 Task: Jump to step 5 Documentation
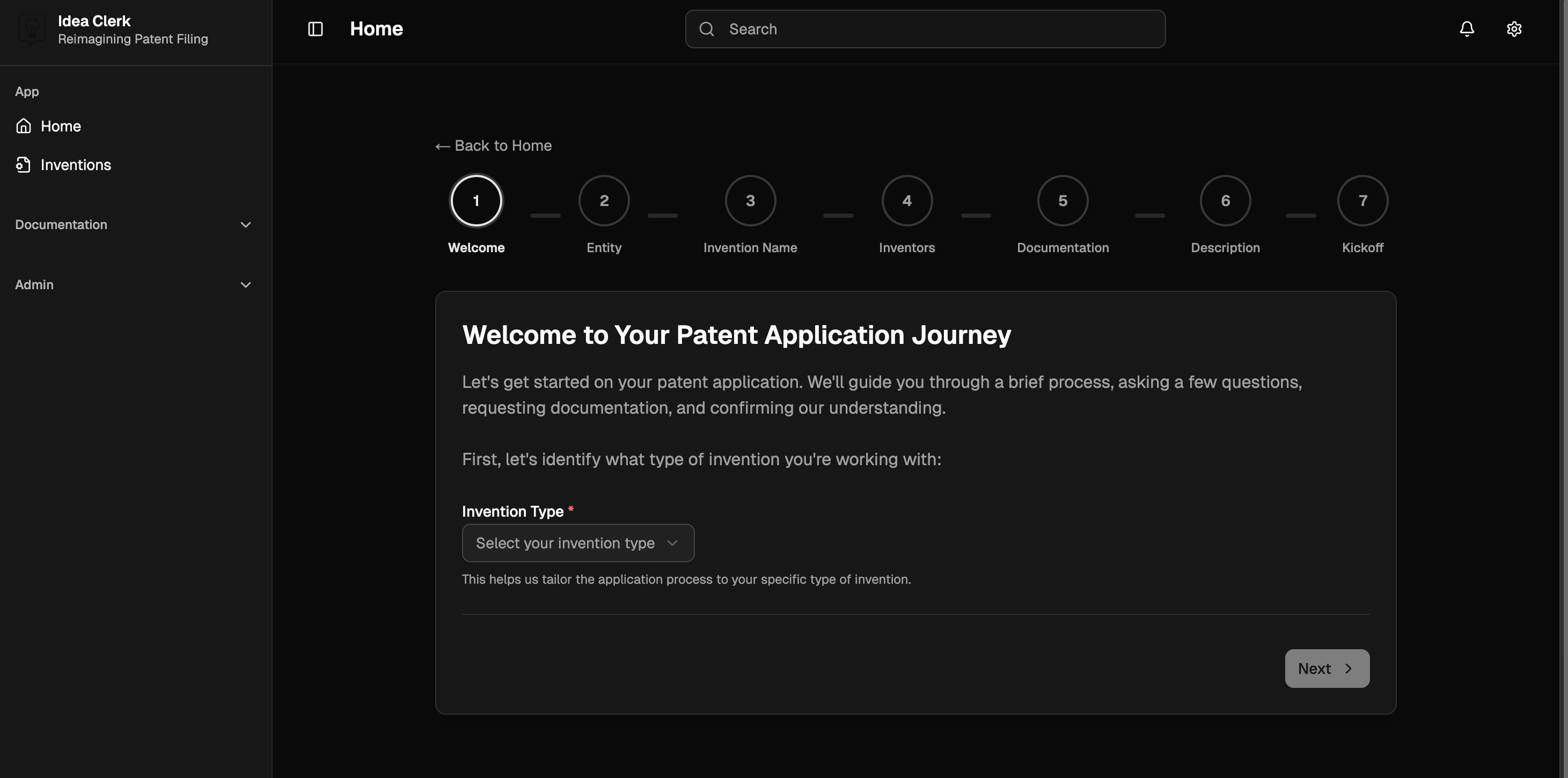tap(1063, 201)
